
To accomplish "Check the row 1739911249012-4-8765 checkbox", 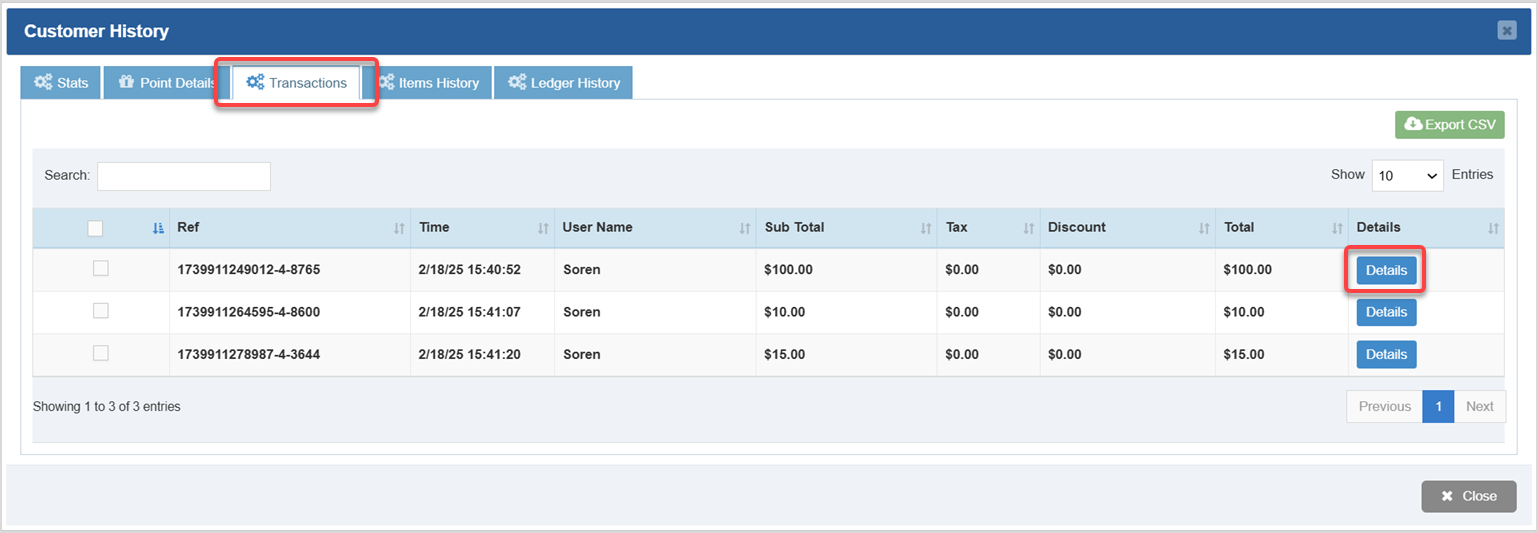I will tap(101, 268).
